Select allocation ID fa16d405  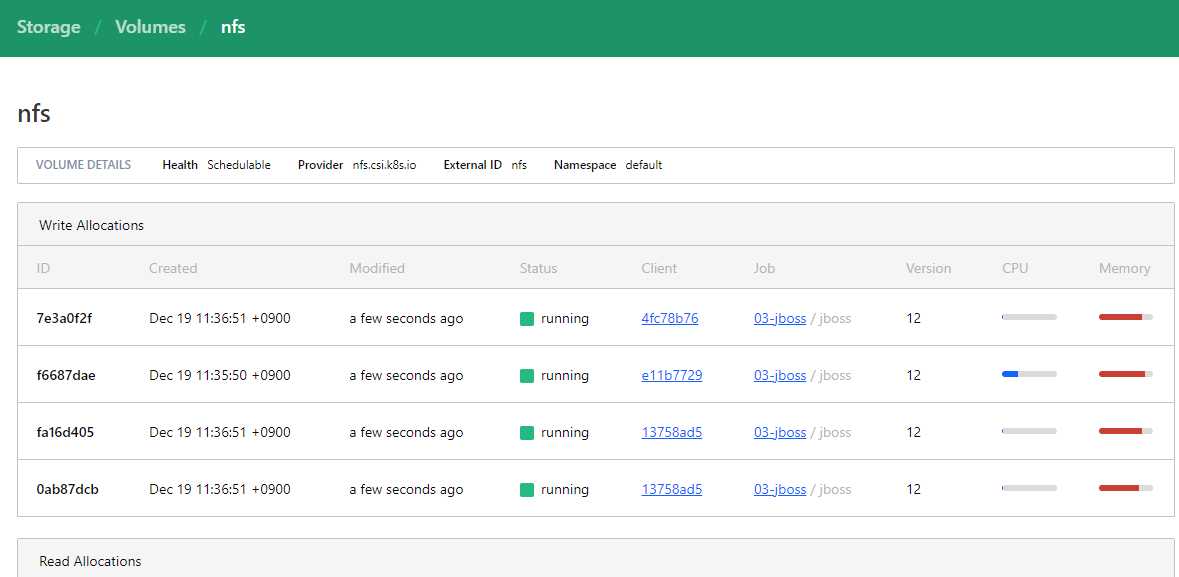66,433
